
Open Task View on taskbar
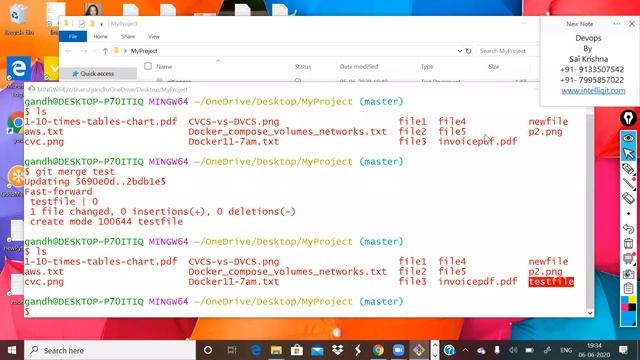232,350
